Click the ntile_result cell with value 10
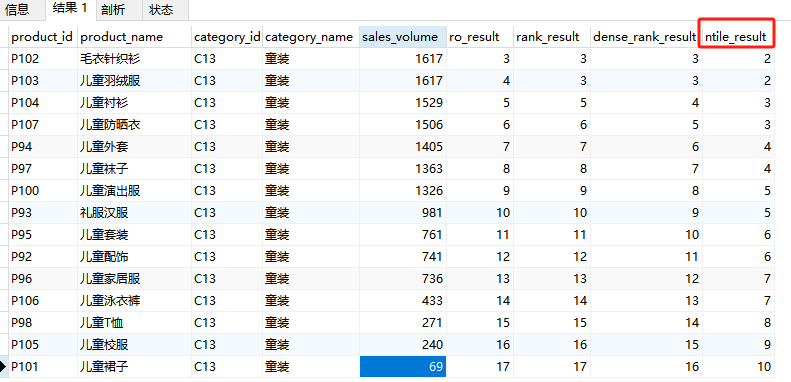 point(738,366)
